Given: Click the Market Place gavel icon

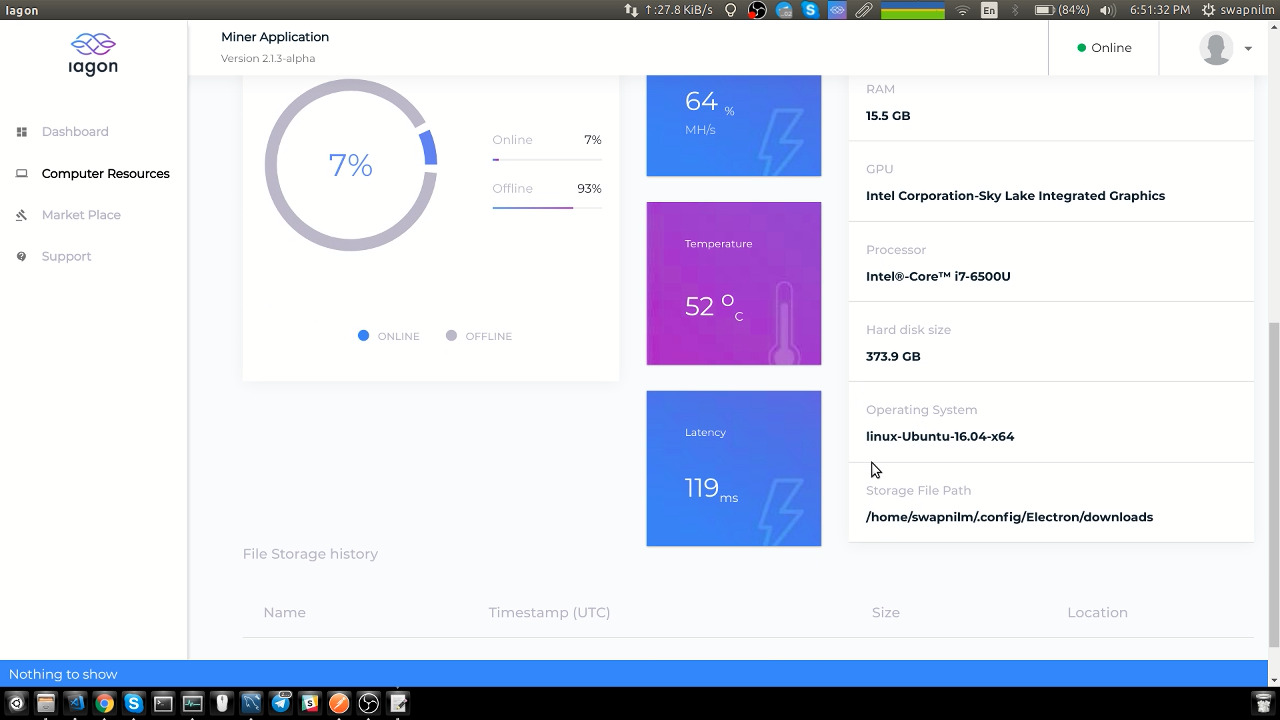Looking at the screenshot, I should click(x=21, y=215).
